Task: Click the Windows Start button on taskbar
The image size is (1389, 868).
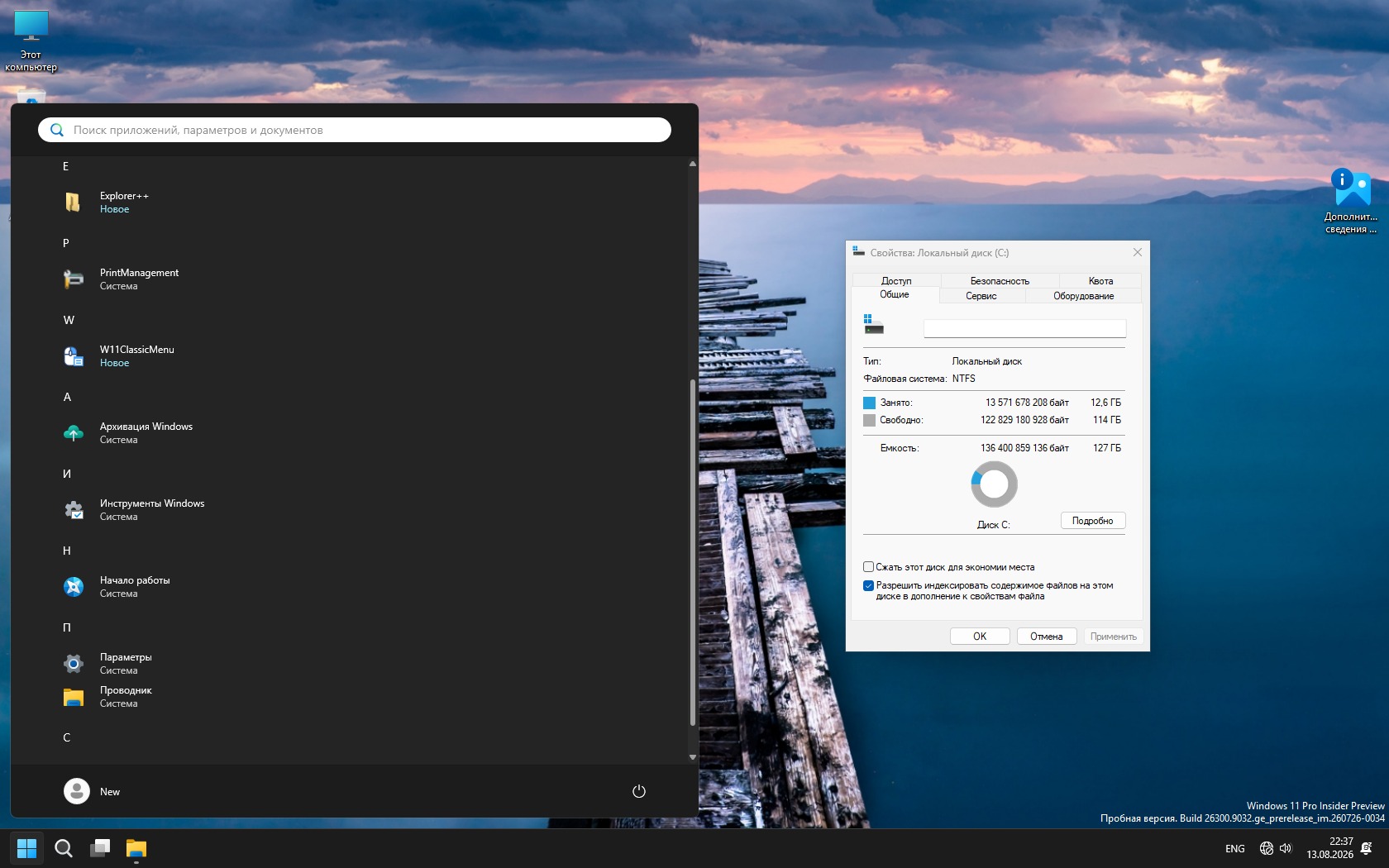Action: click(27, 848)
